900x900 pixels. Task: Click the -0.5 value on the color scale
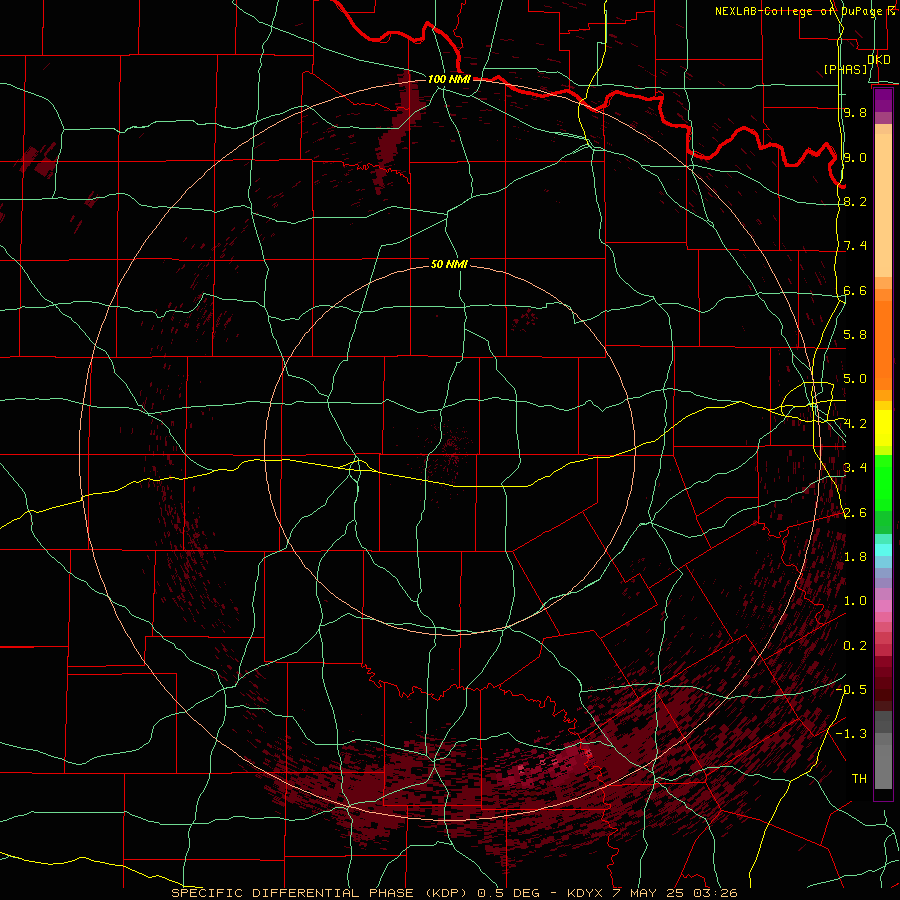click(851, 689)
